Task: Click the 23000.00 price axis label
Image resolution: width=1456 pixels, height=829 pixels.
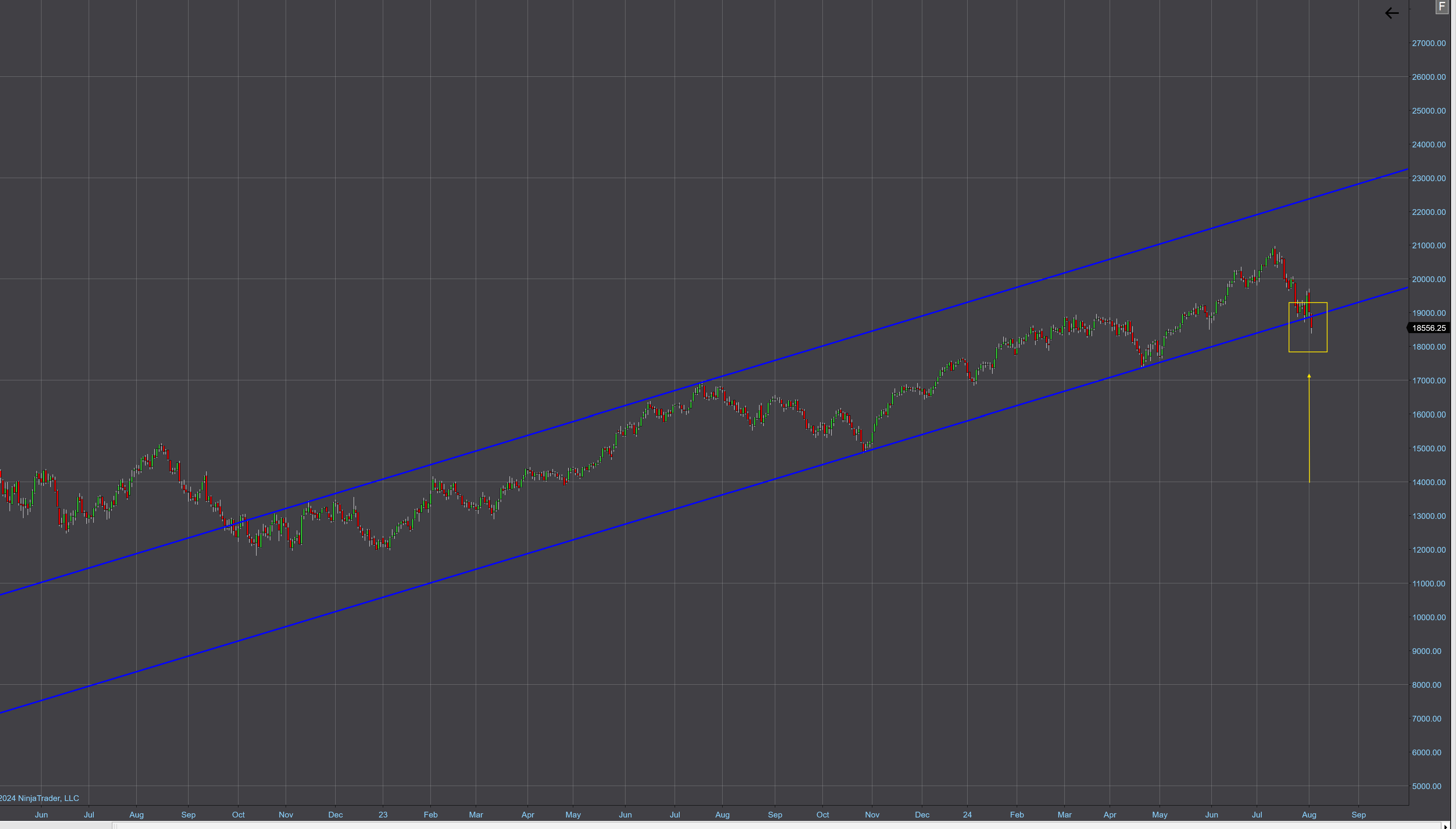Action: [1429, 178]
